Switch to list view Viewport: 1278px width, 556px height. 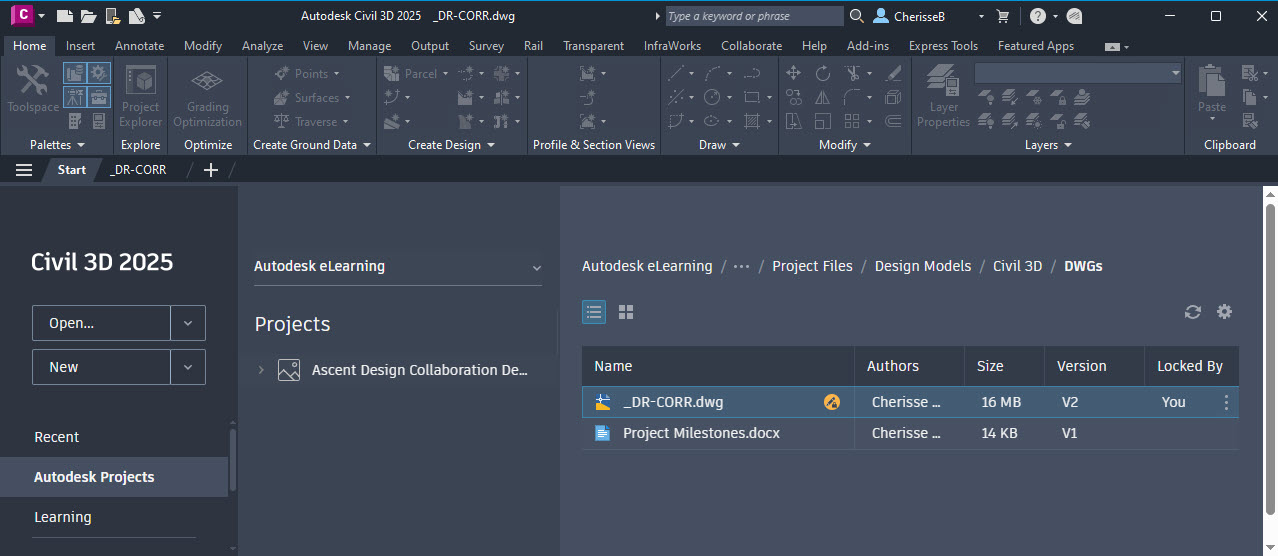(x=594, y=312)
